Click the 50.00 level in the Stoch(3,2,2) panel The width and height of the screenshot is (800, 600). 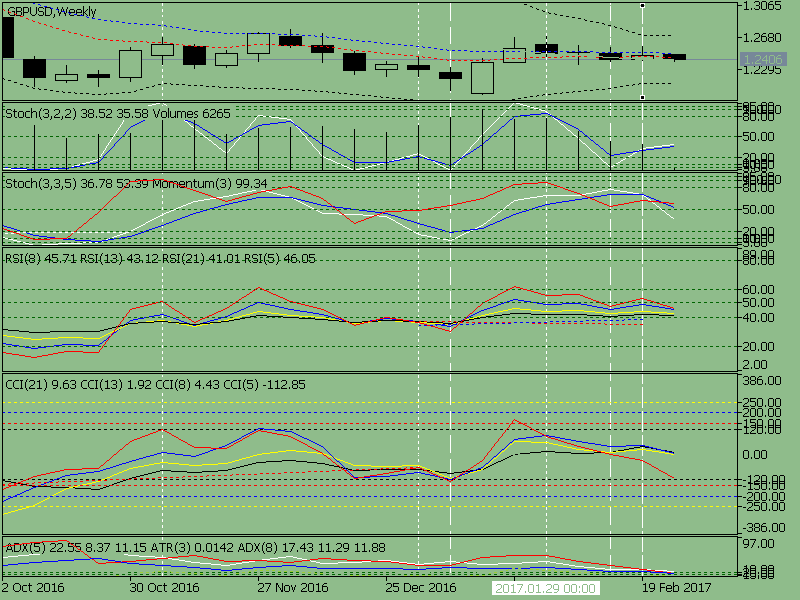[758, 137]
